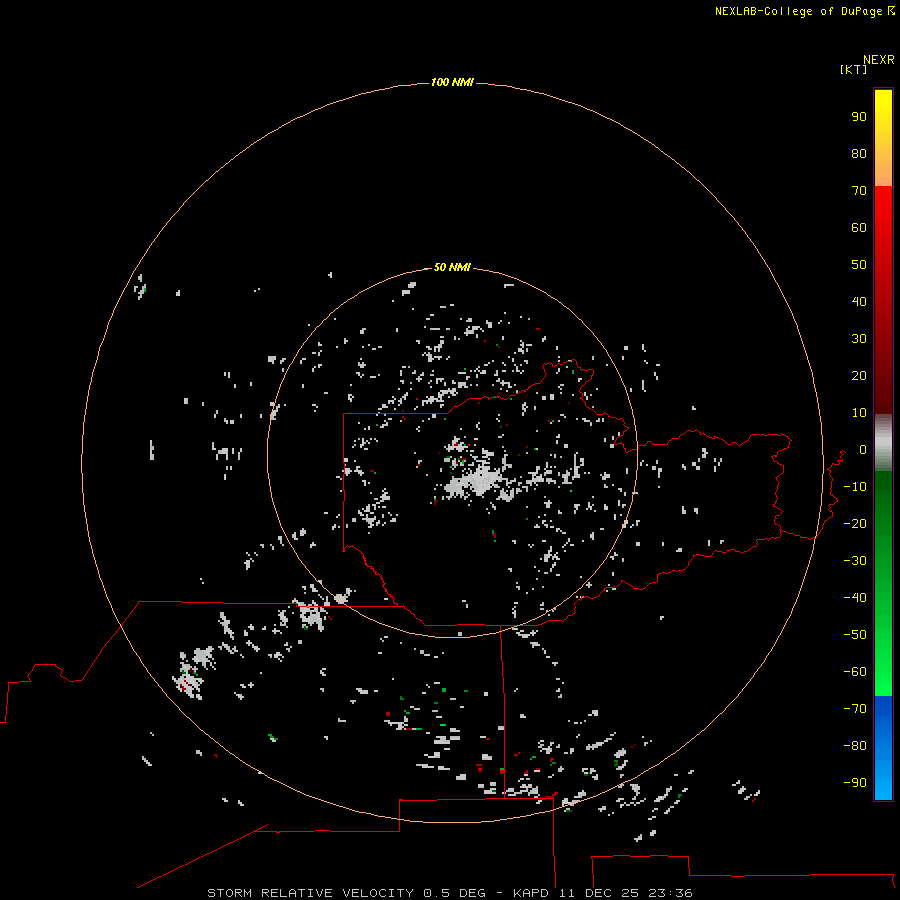The width and height of the screenshot is (900, 900).
Task: Click the blue segment of the color bar
Action: (883, 748)
